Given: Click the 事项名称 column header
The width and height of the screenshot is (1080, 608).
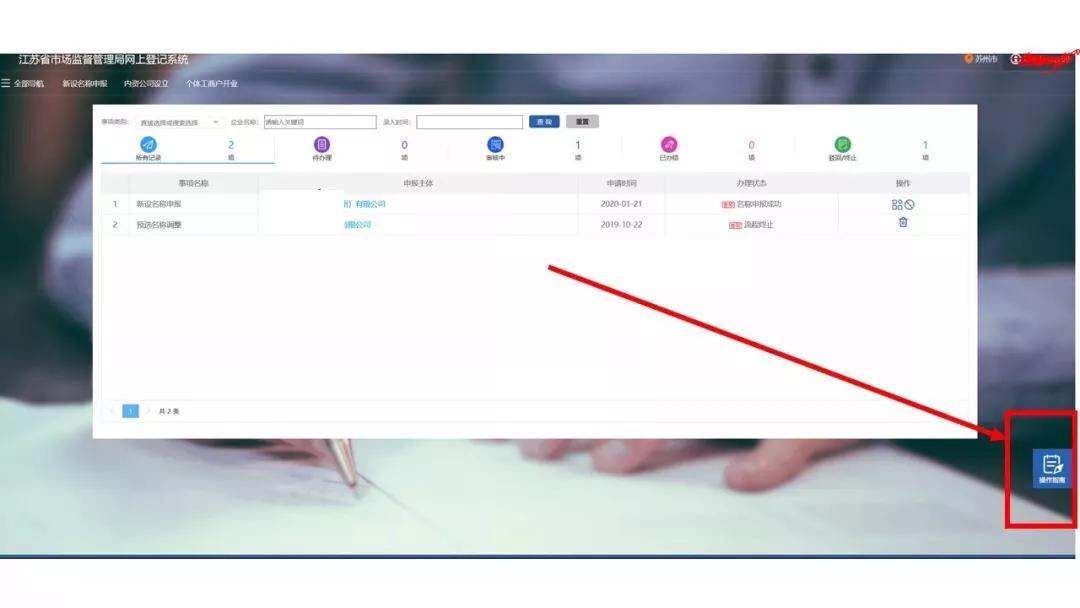Looking at the screenshot, I should pos(194,183).
